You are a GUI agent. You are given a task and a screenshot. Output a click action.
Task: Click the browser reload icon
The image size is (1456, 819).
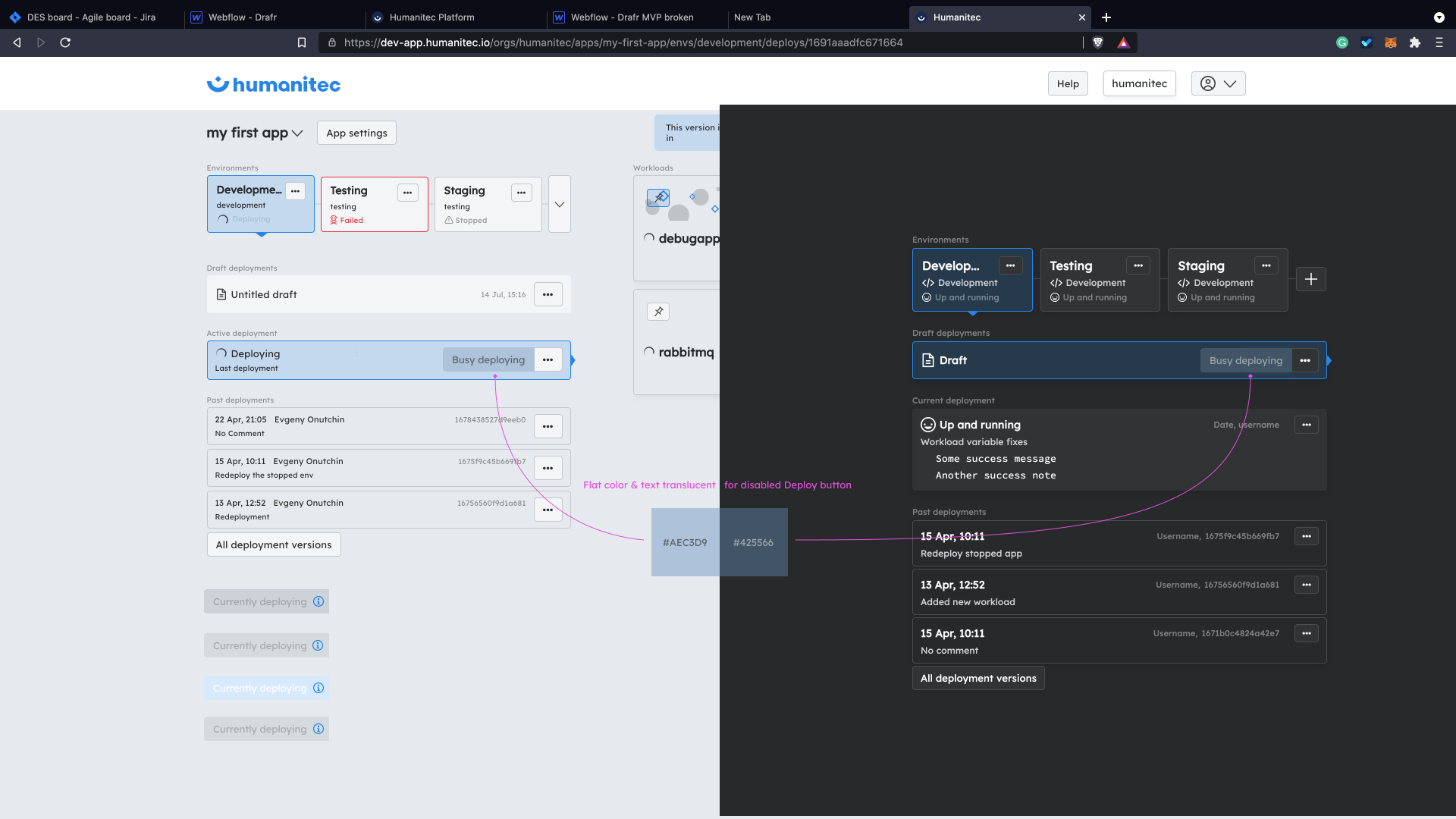65,42
